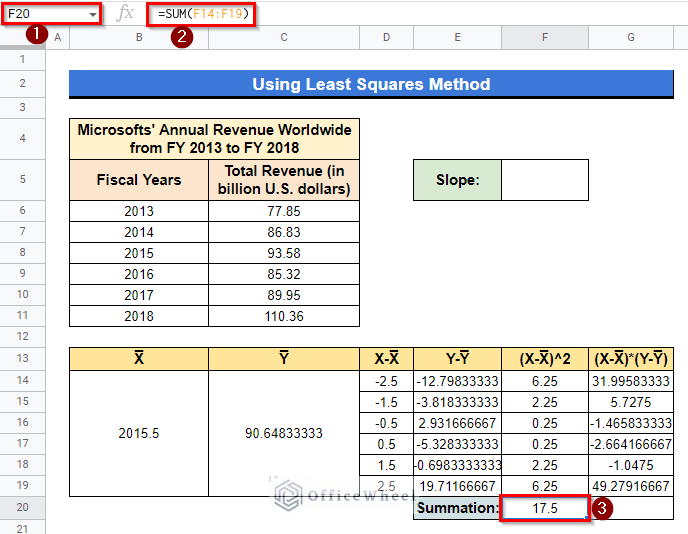Select the X-X̄ cell with -0.5

point(386,423)
